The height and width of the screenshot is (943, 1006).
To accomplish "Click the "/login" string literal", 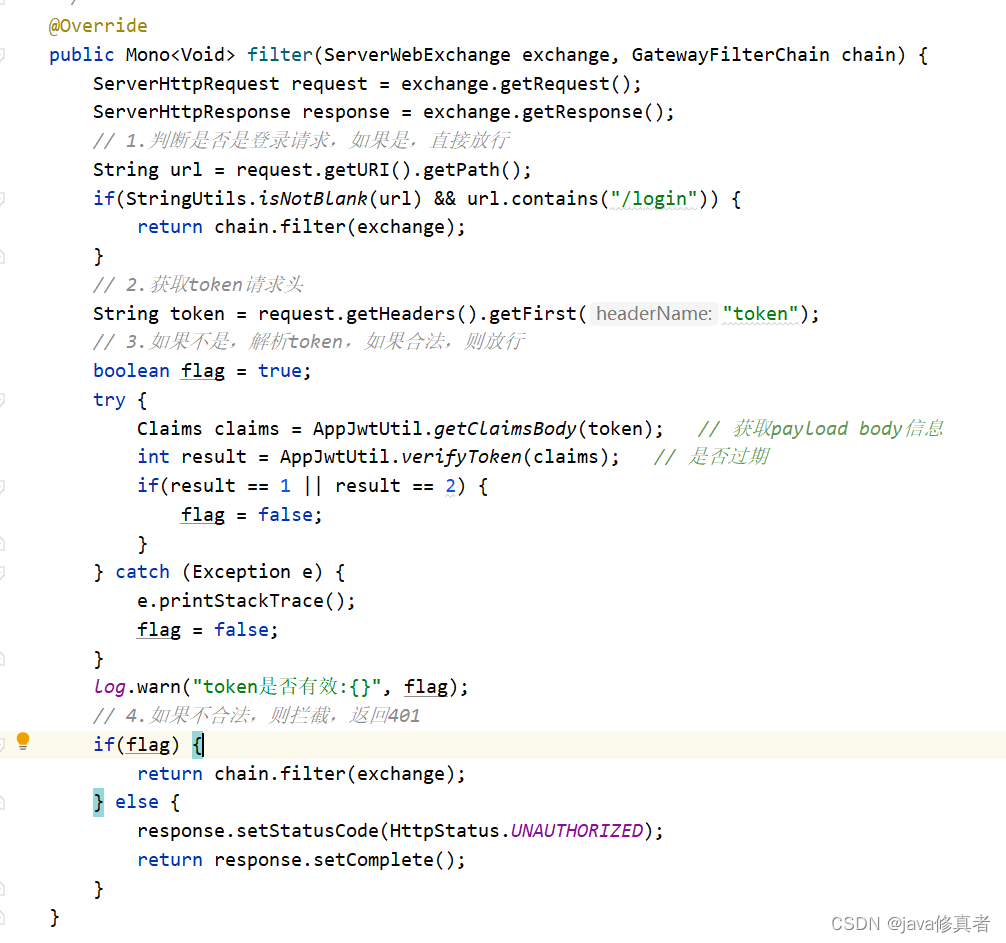I will [654, 199].
